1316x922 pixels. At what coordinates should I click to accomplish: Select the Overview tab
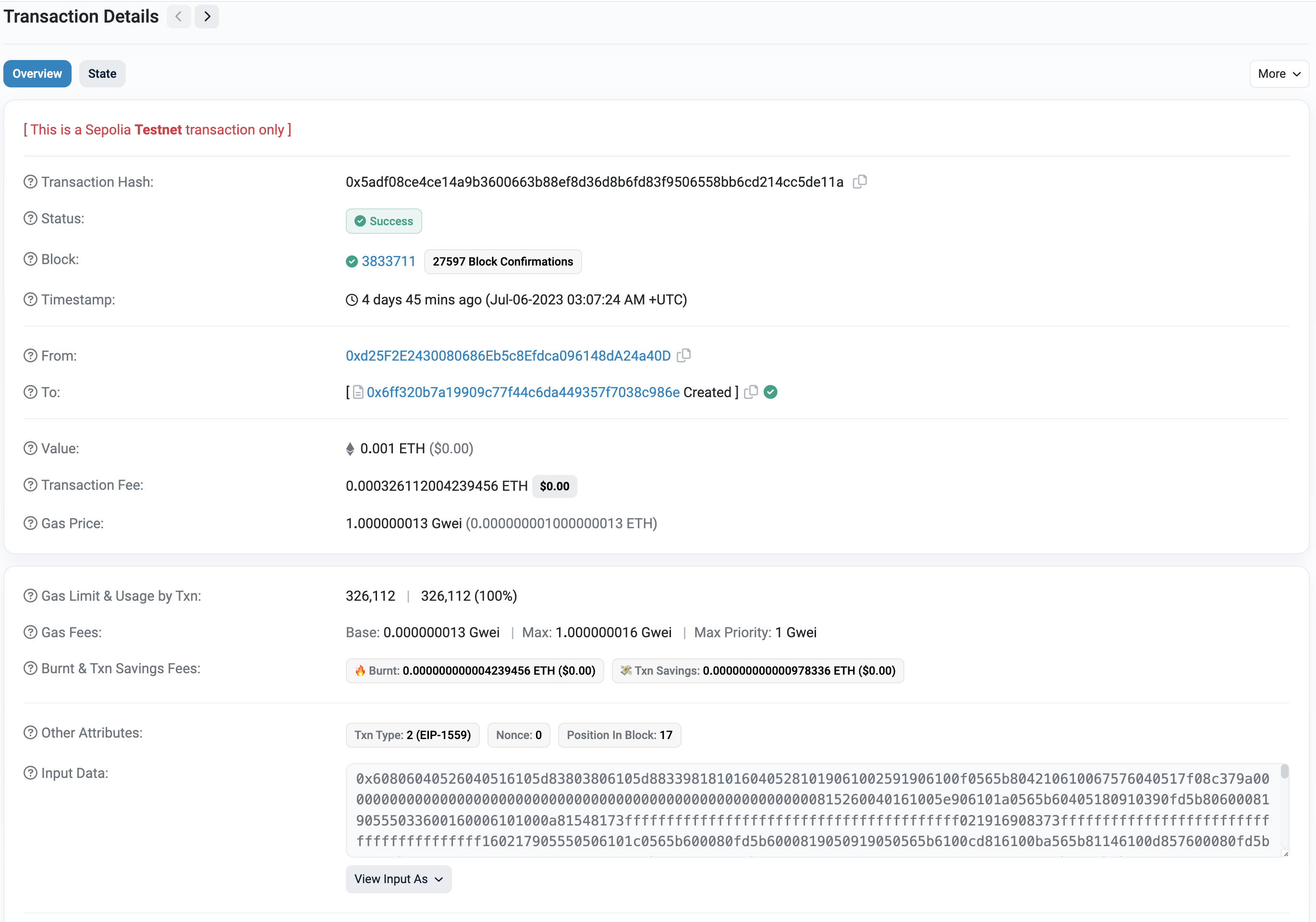click(37, 73)
